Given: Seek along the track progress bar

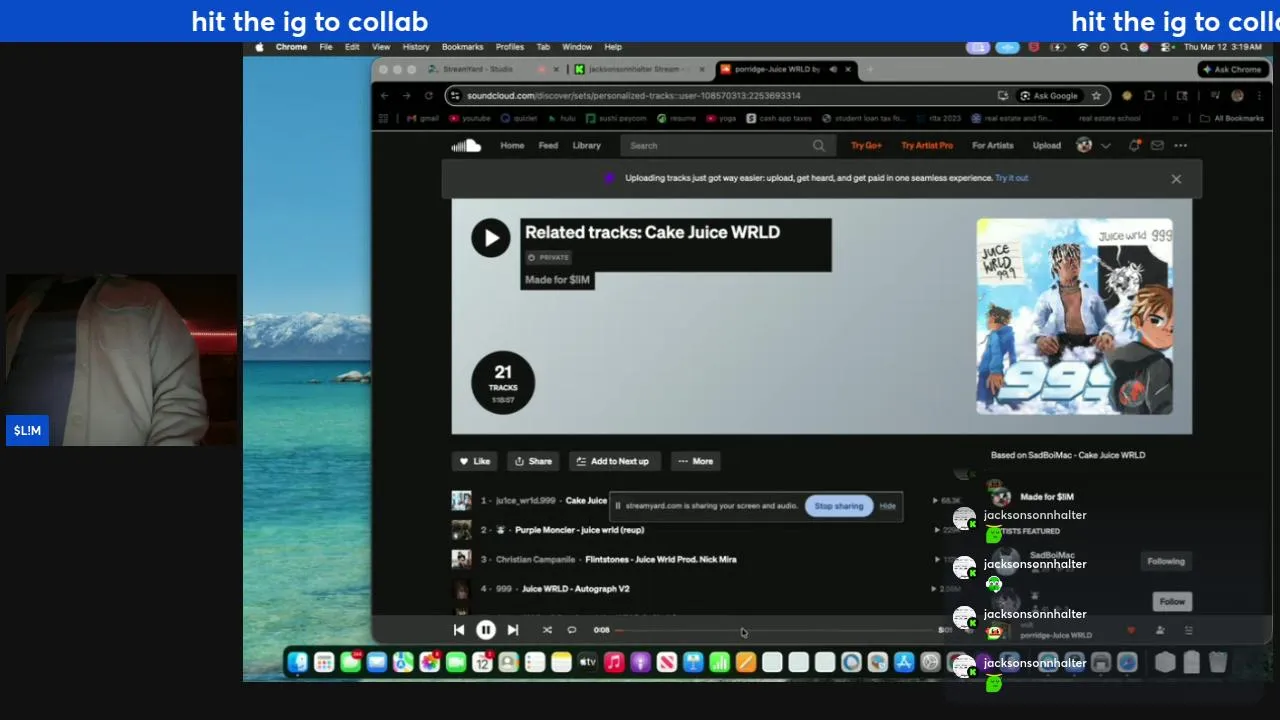Looking at the screenshot, I should pyautogui.click(x=775, y=630).
